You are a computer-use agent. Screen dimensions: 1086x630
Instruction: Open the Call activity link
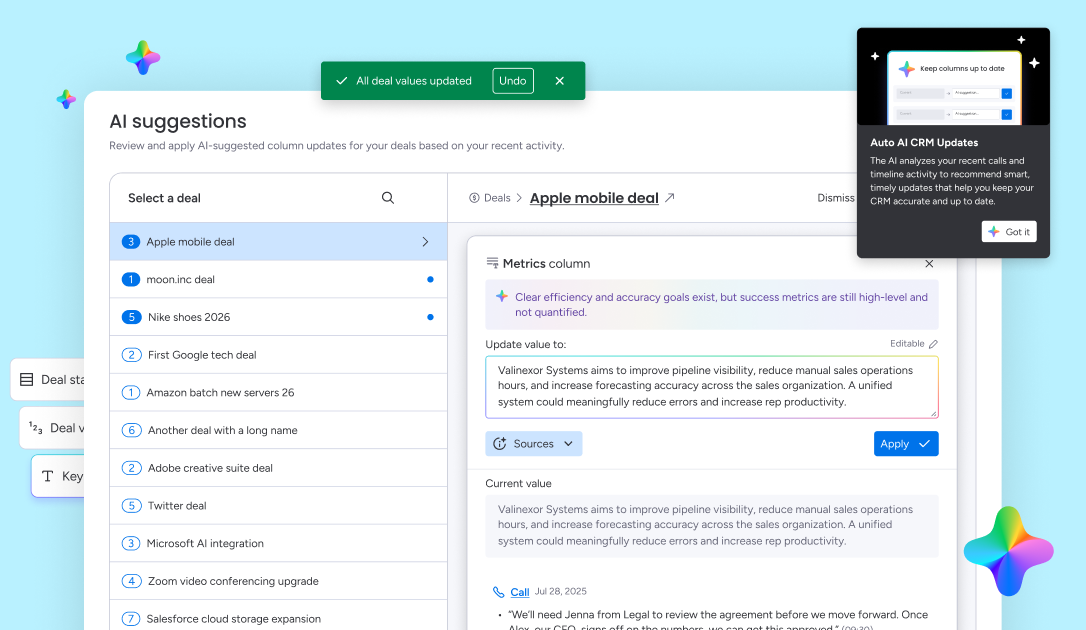[519, 592]
